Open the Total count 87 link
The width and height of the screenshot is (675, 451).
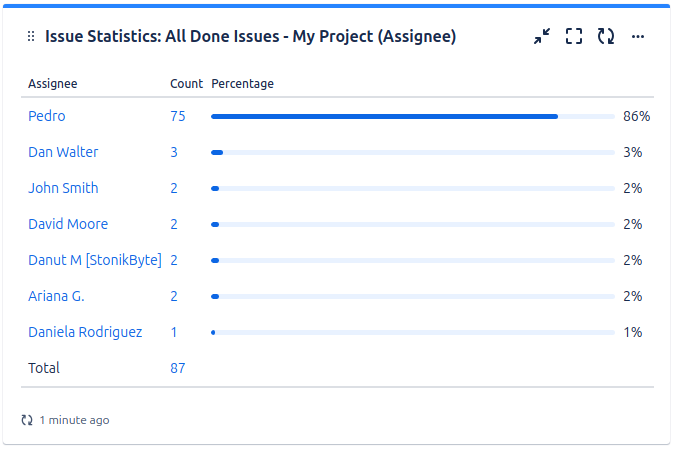click(x=178, y=368)
